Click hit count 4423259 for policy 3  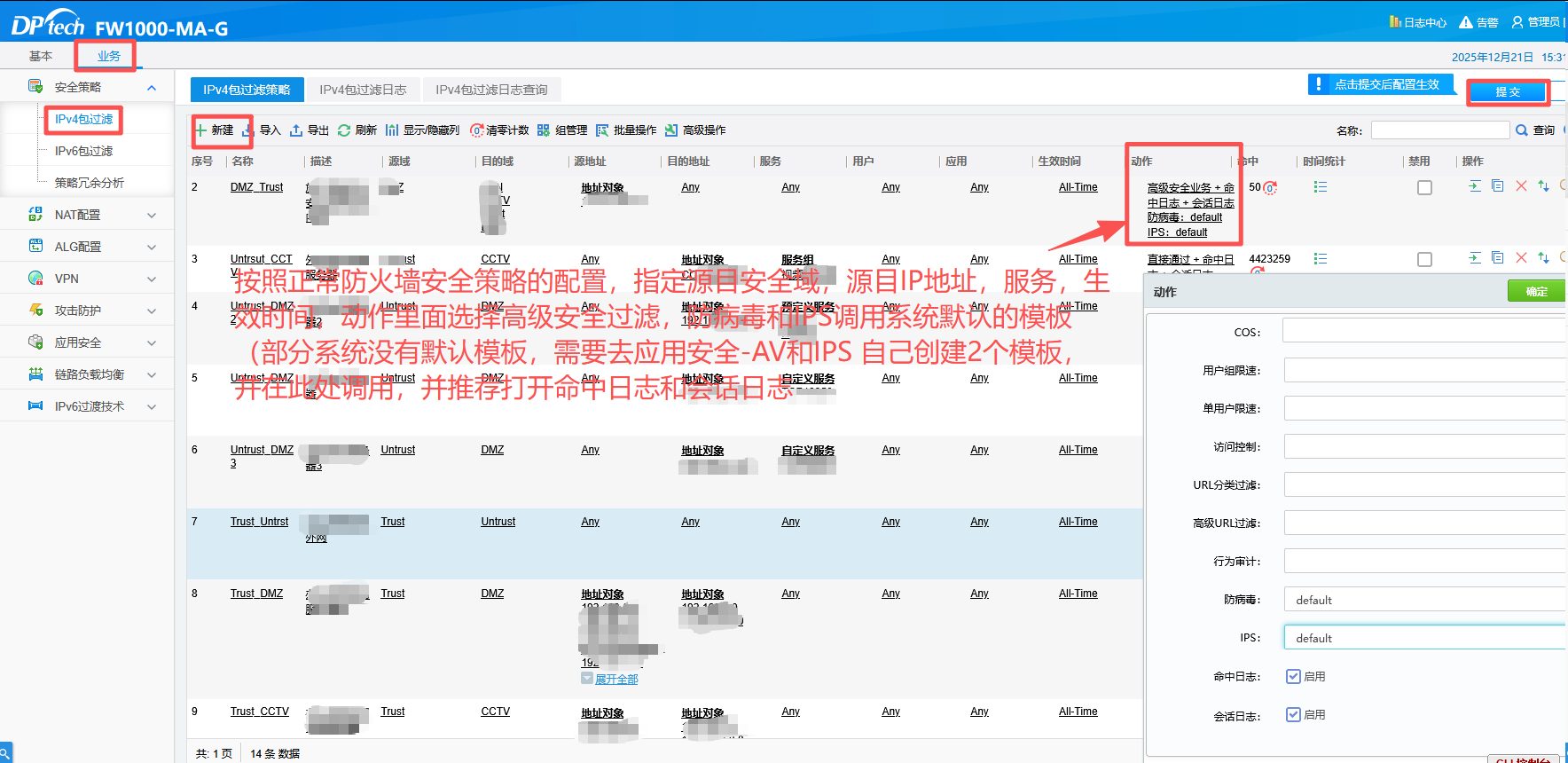[x=1269, y=259]
